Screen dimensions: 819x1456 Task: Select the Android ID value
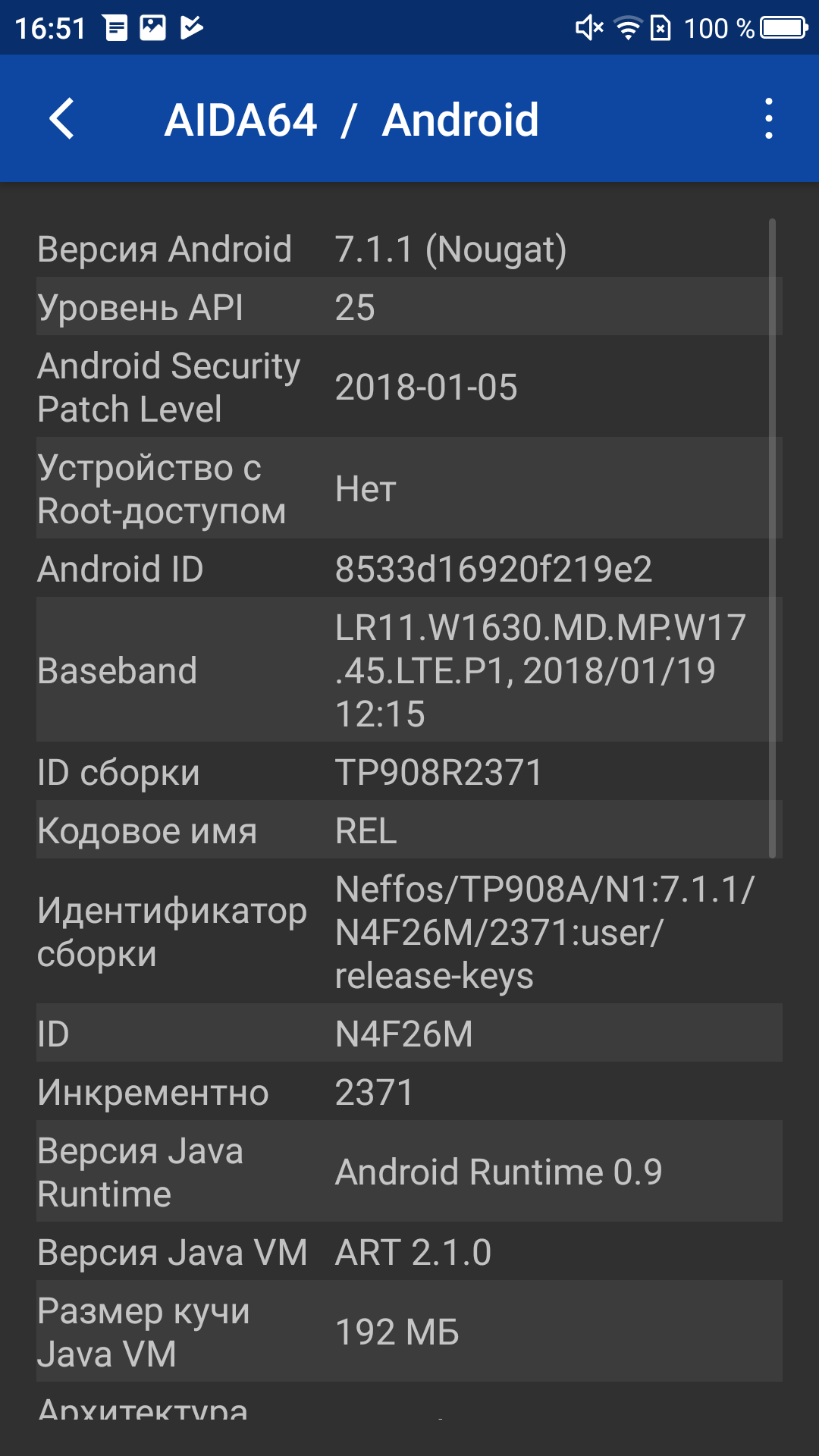coord(494,569)
